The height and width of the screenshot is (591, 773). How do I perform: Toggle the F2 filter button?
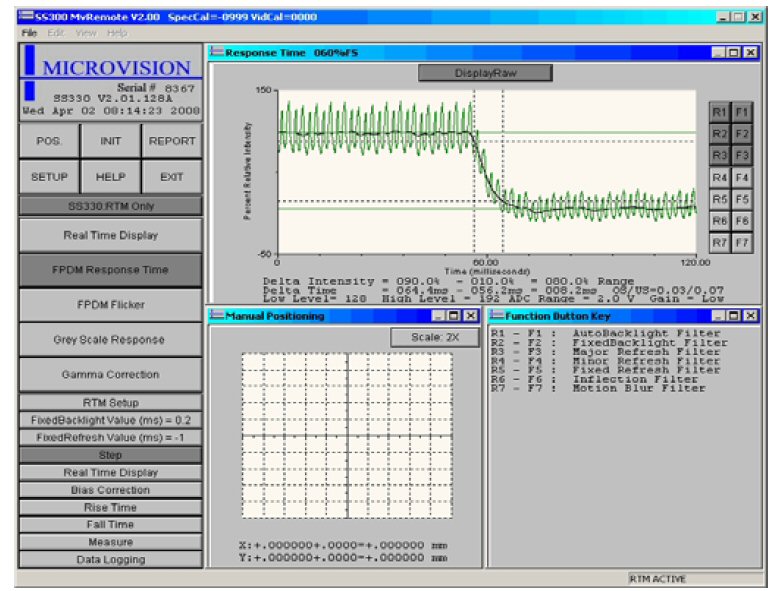pyautogui.click(x=742, y=134)
